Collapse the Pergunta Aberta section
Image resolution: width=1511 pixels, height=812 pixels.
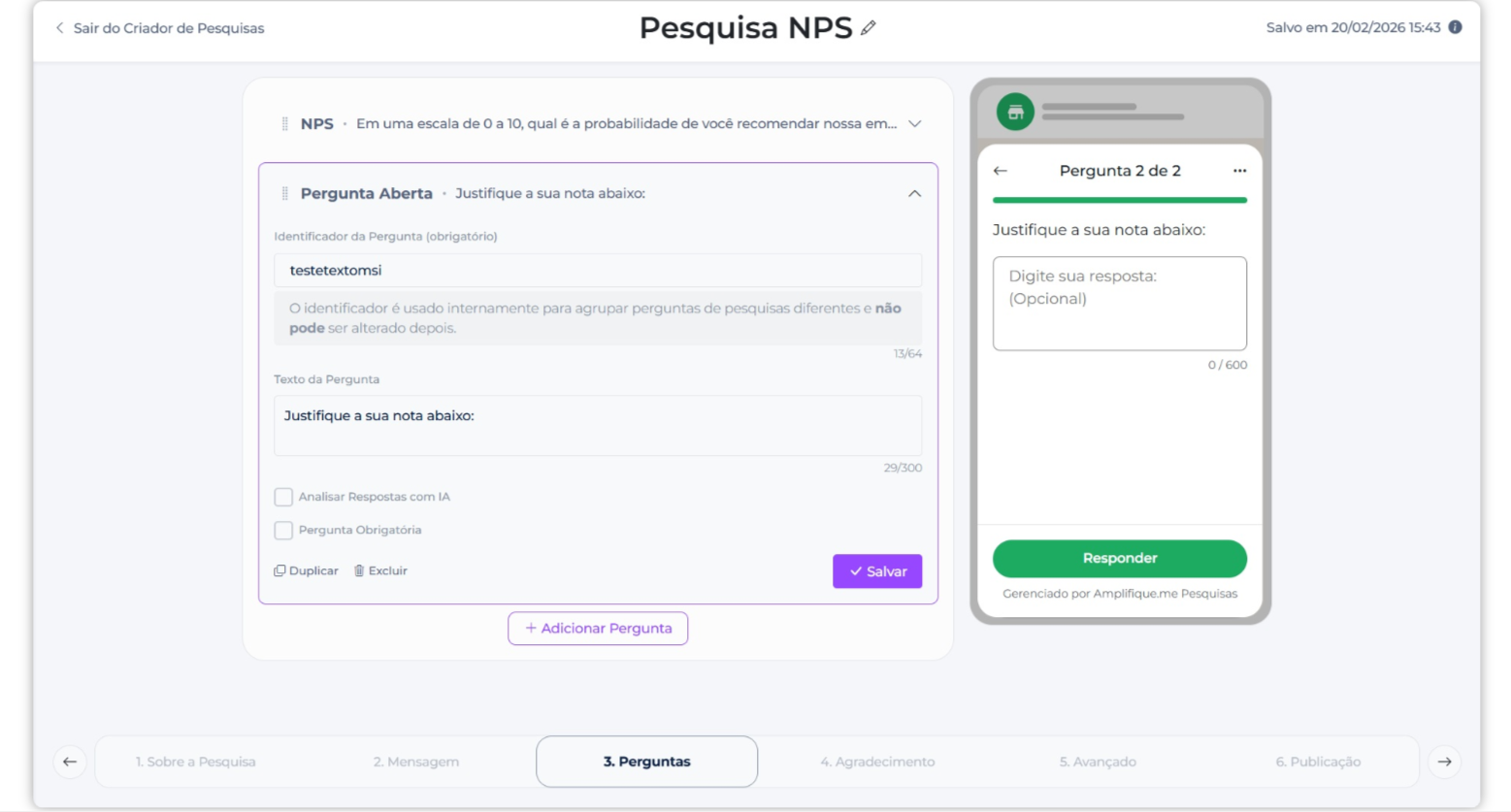914,194
